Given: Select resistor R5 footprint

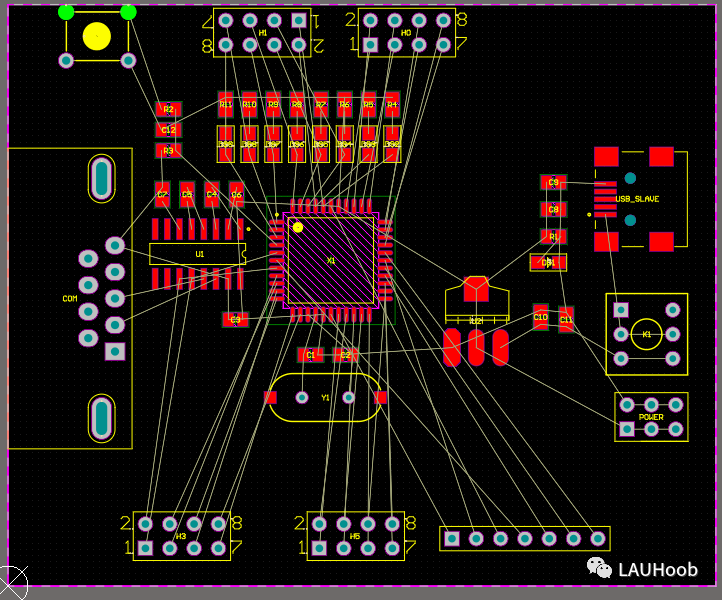Looking at the screenshot, I should tap(368, 105).
